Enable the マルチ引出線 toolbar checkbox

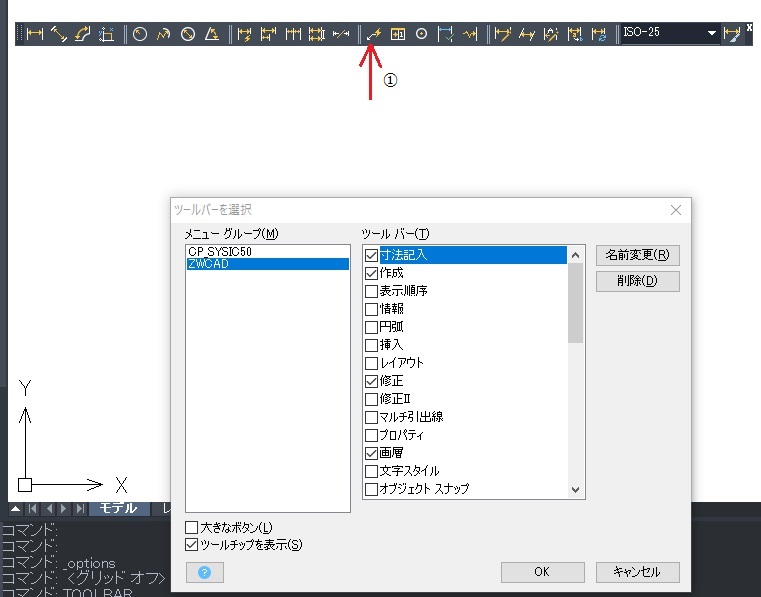pyautogui.click(x=371, y=417)
